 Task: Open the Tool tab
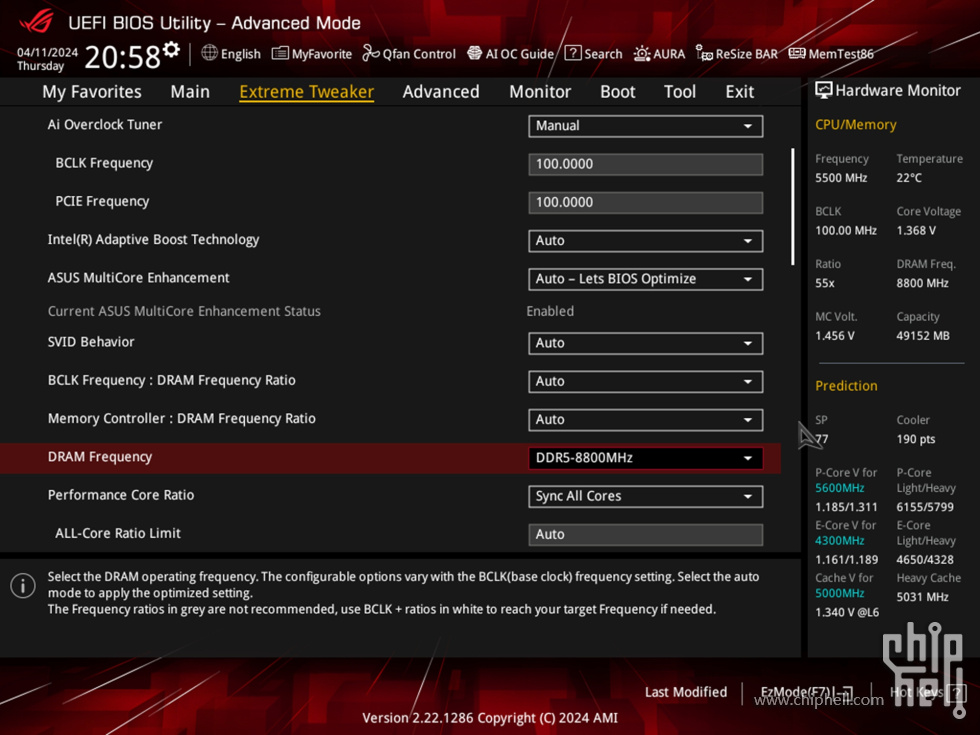pyautogui.click(x=679, y=92)
